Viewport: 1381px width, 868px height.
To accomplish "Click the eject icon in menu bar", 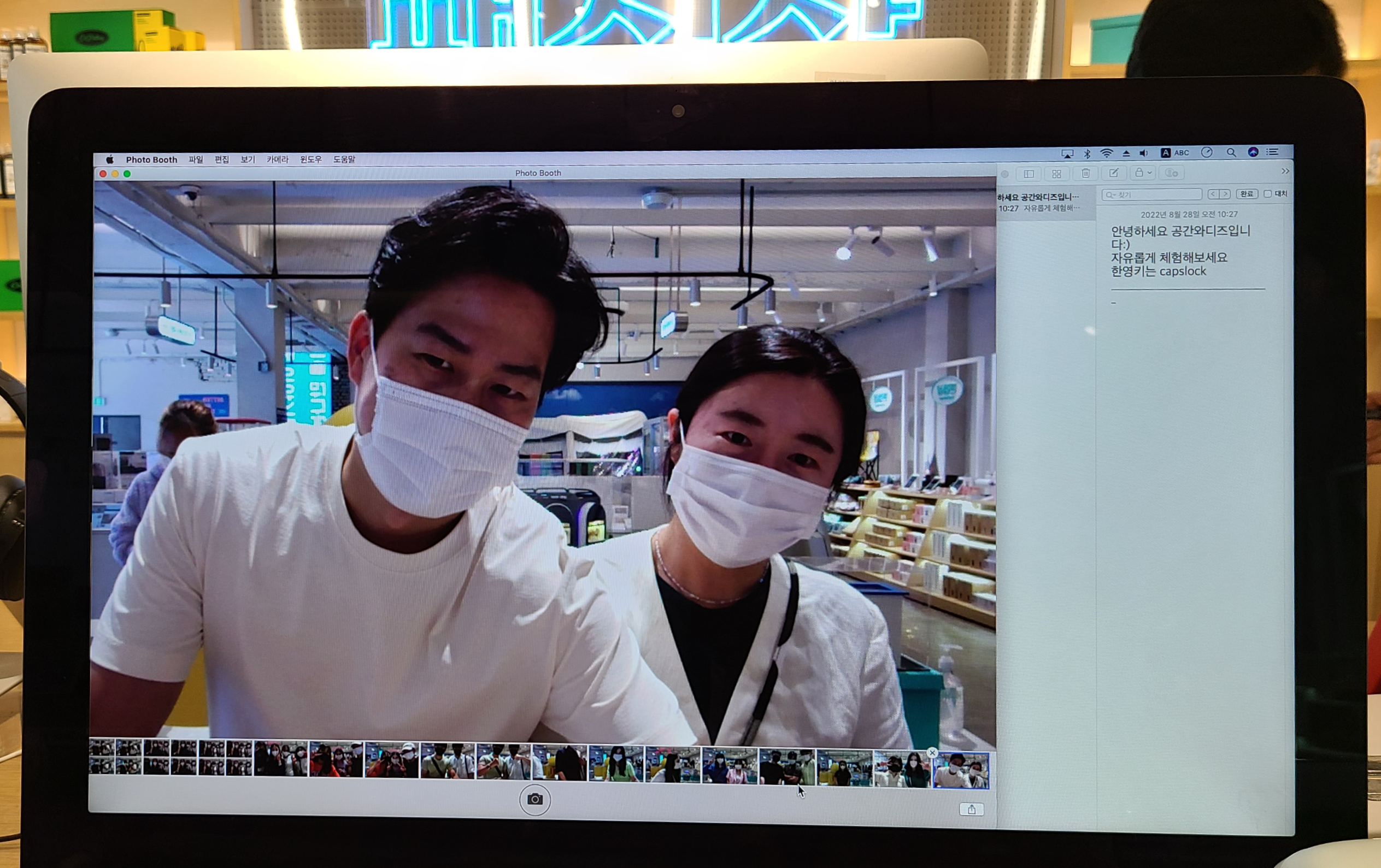I will 1126,153.
